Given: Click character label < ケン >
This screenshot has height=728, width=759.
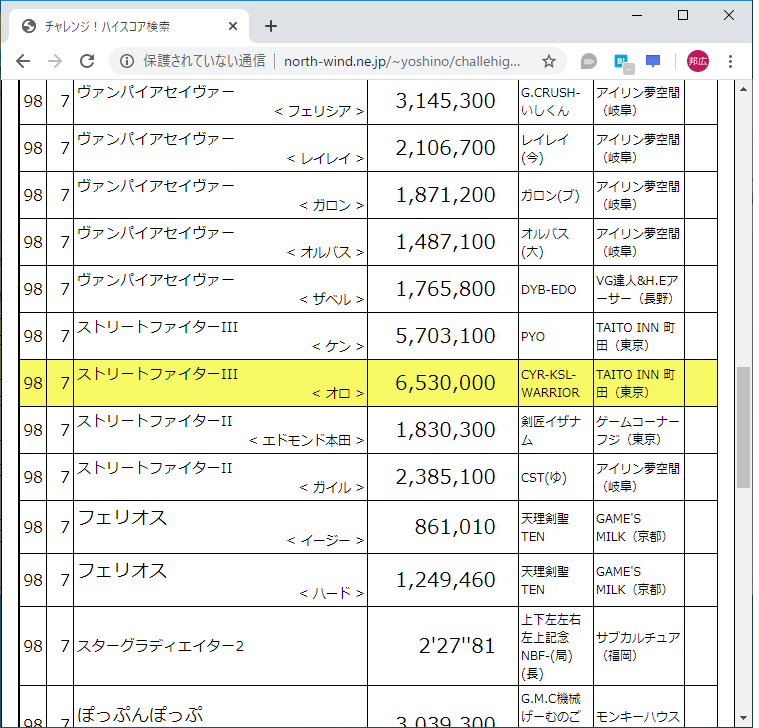Looking at the screenshot, I should coord(338,346).
